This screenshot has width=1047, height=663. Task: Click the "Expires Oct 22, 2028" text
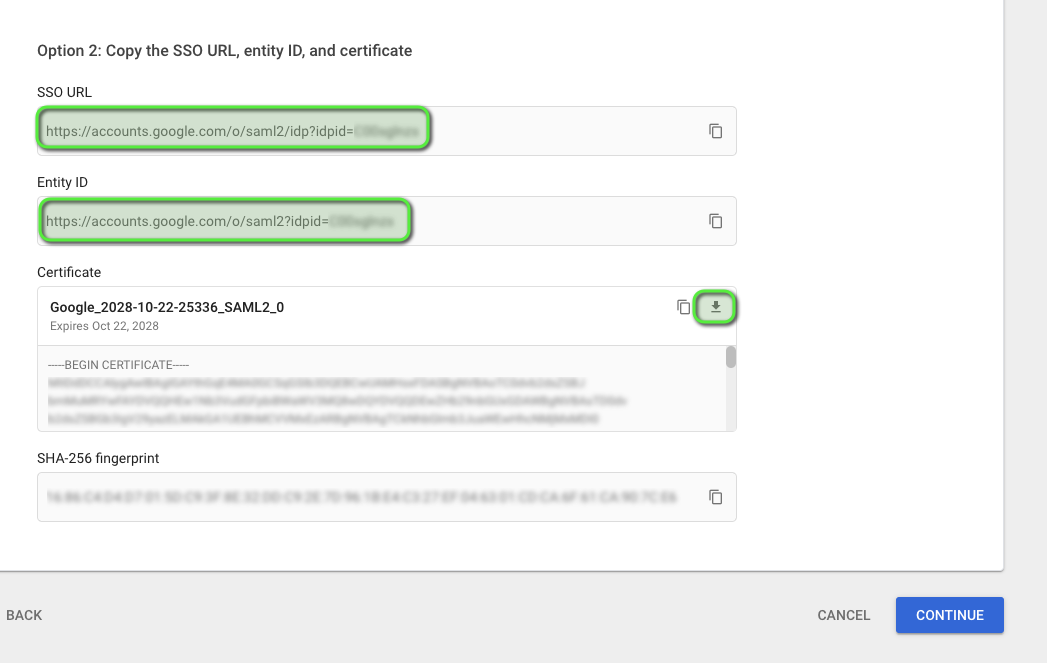click(104, 326)
